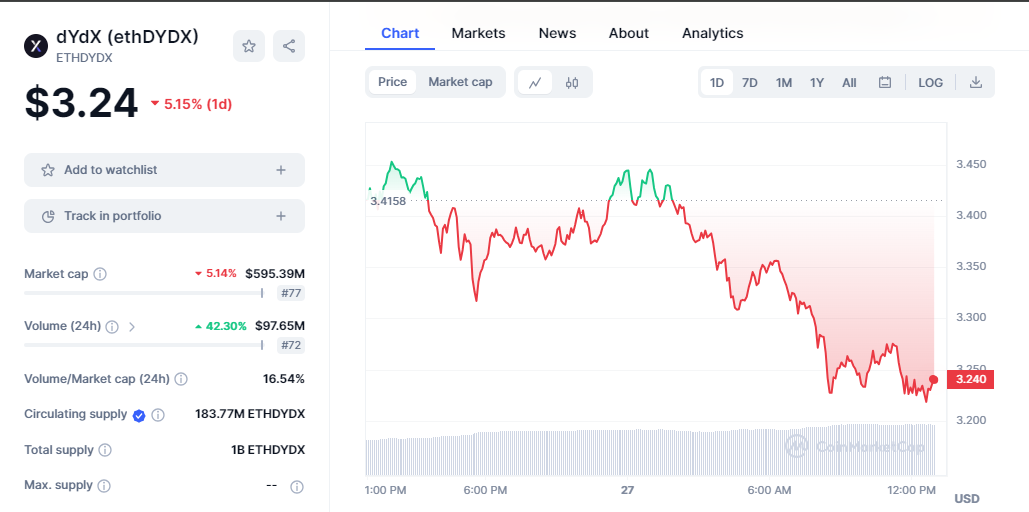Select the 1Y time range

tap(817, 82)
